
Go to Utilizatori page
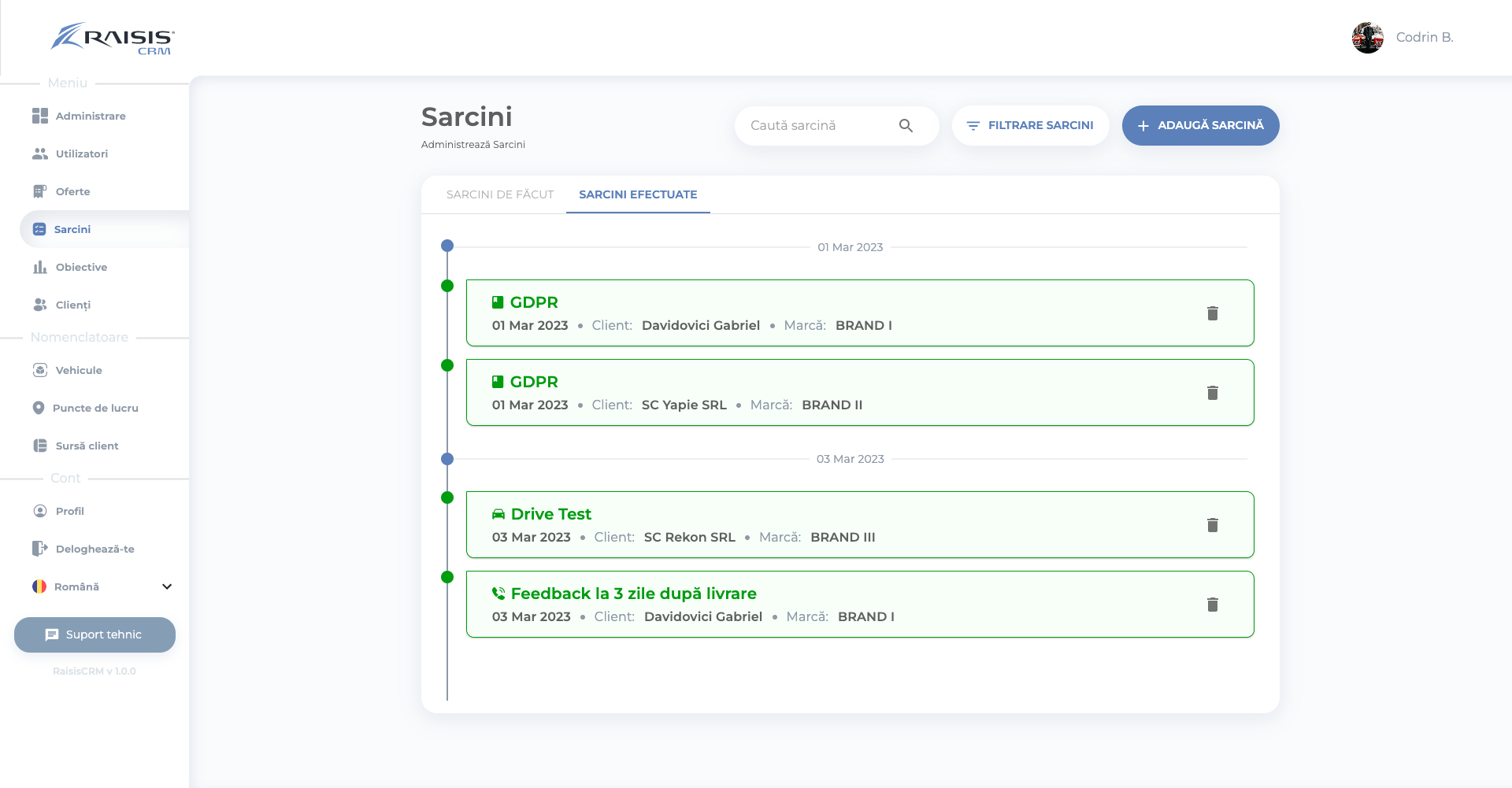coord(81,154)
